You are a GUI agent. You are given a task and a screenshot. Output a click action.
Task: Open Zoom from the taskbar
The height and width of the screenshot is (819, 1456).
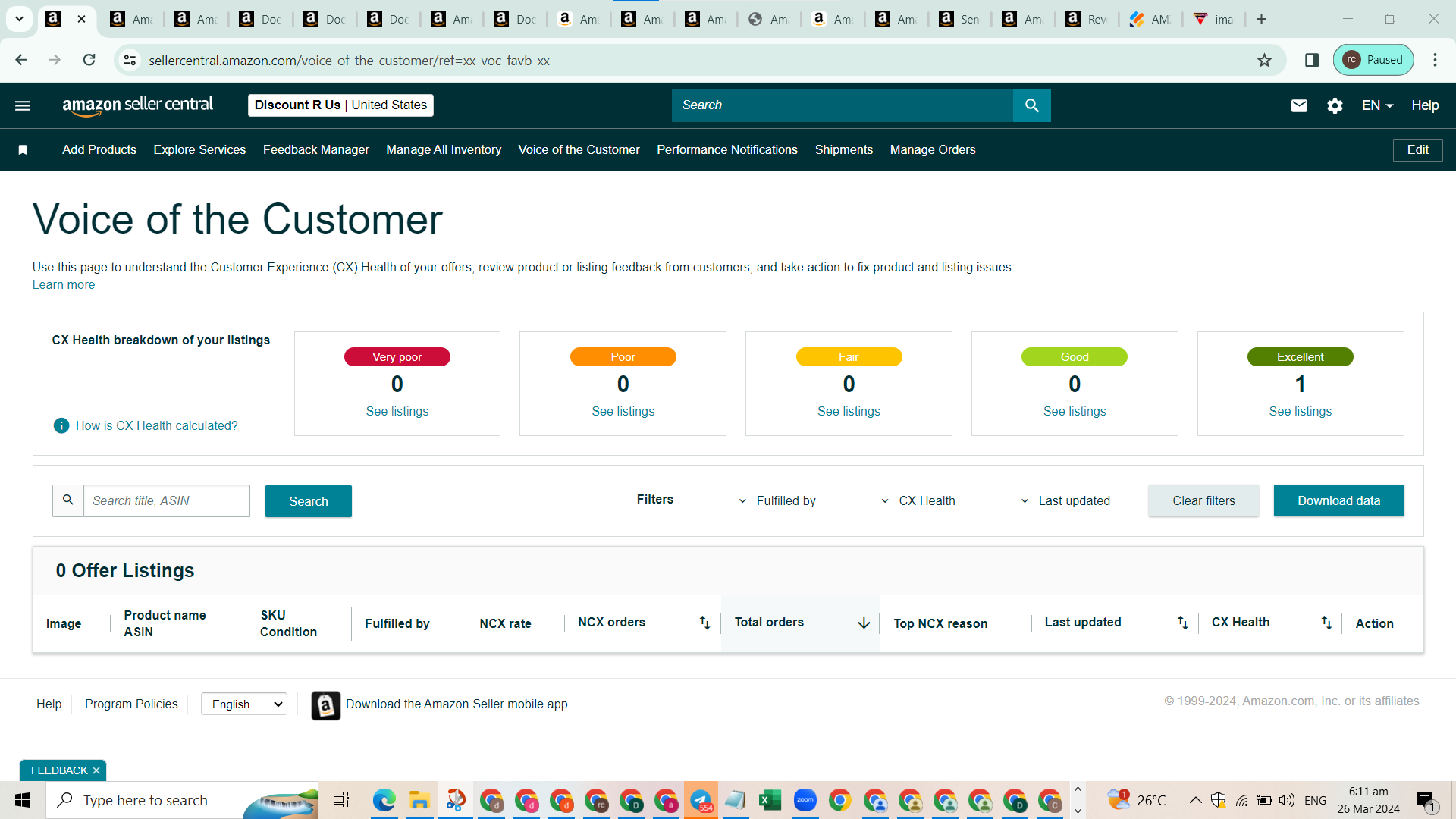point(805,800)
